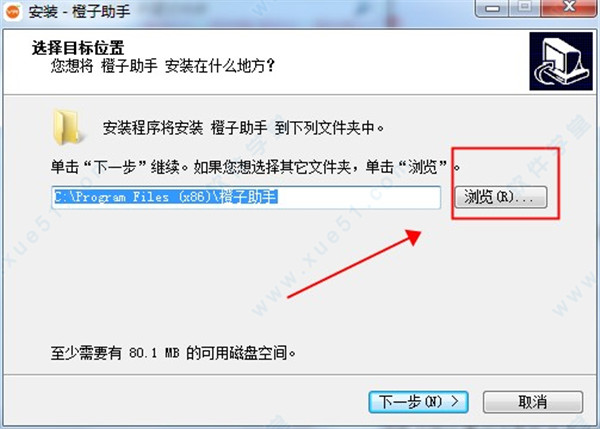The width and height of the screenshot is (600, 429).
Task: Click the orange 橙子助手 app icon in title bar
Action: point(13,11)
